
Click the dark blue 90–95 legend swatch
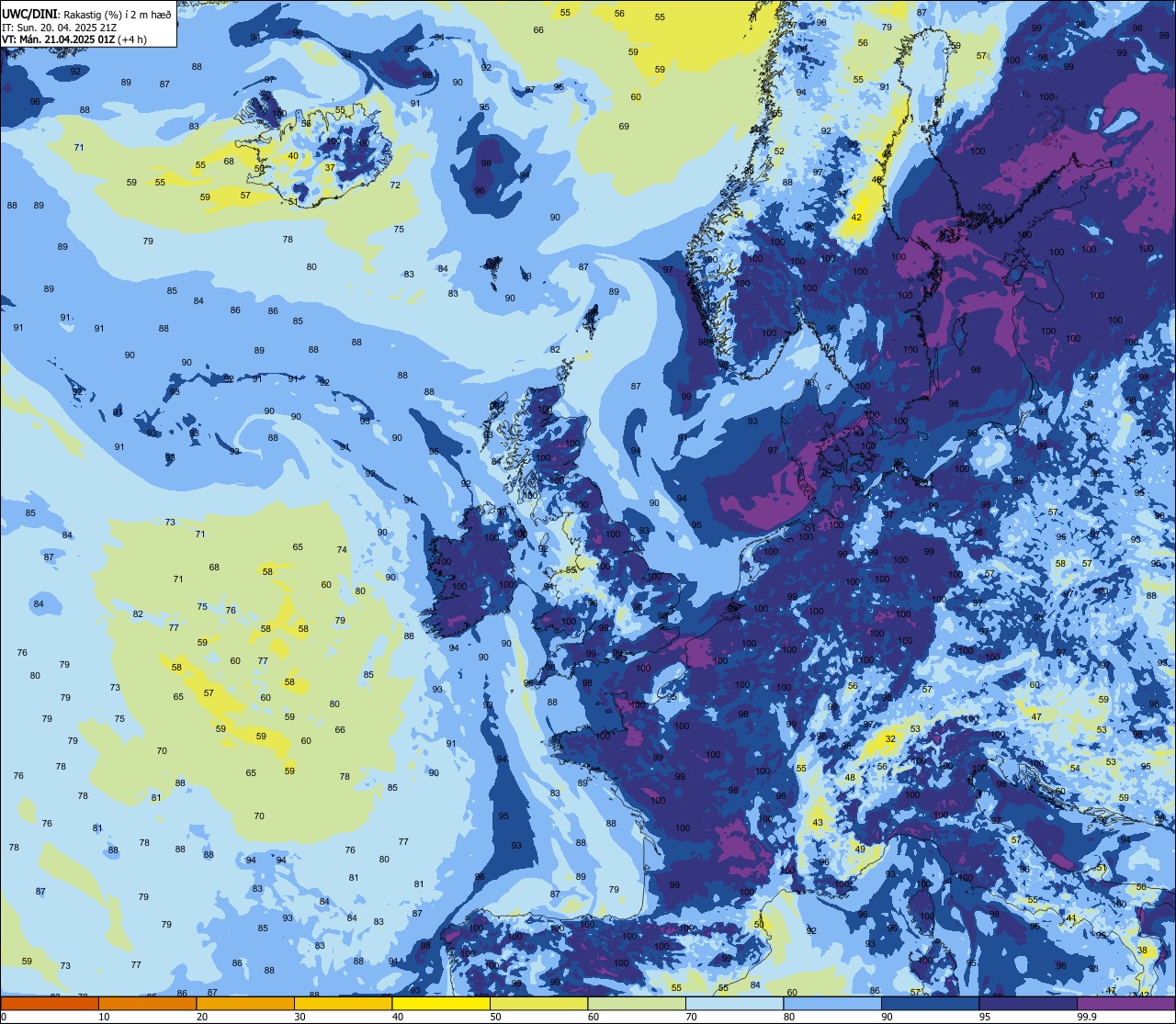(930, 1003)
